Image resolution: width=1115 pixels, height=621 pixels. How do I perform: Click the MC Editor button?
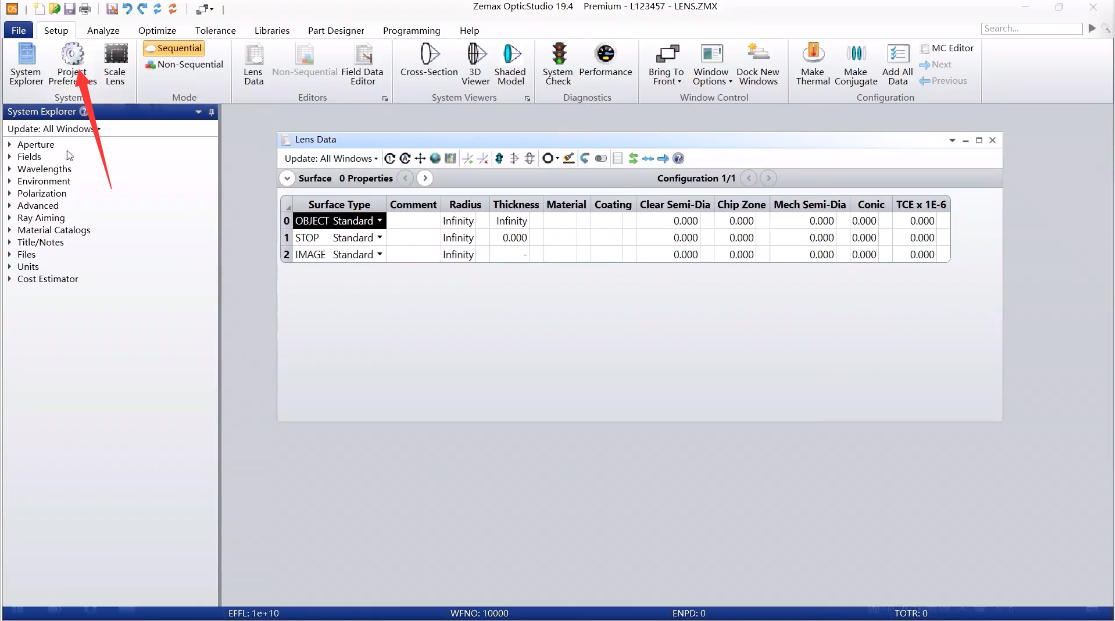click(x=946, y=48)
